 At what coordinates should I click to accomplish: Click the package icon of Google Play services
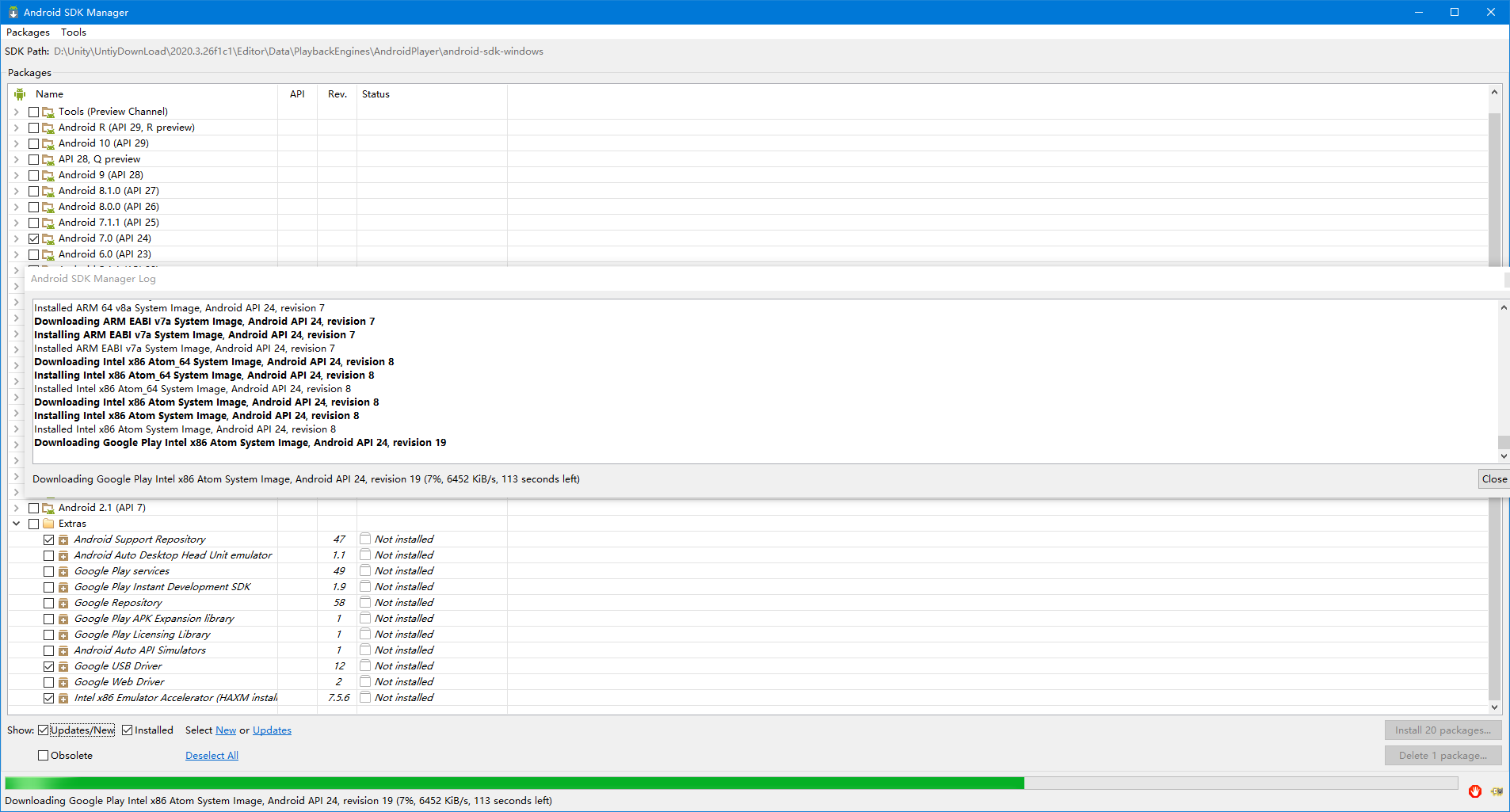point(63,572)
